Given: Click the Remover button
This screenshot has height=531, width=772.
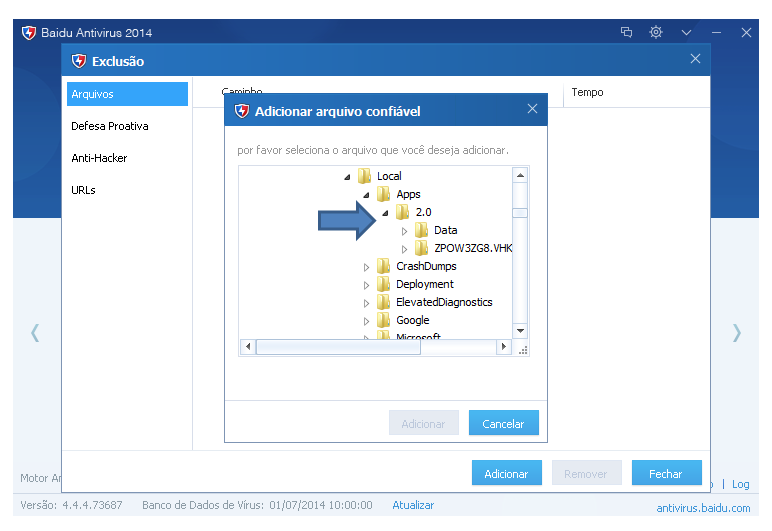Looking at the screenshot, I should pyautogui.click(x=586, y=473).
